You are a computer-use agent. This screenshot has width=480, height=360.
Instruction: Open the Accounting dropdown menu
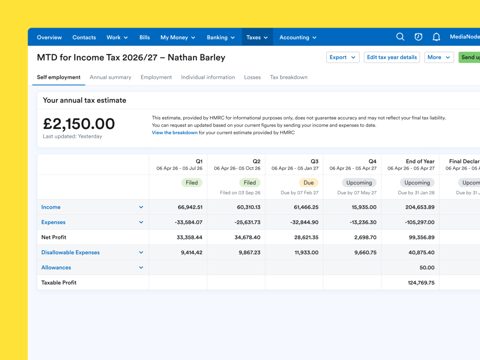point(298,37)
